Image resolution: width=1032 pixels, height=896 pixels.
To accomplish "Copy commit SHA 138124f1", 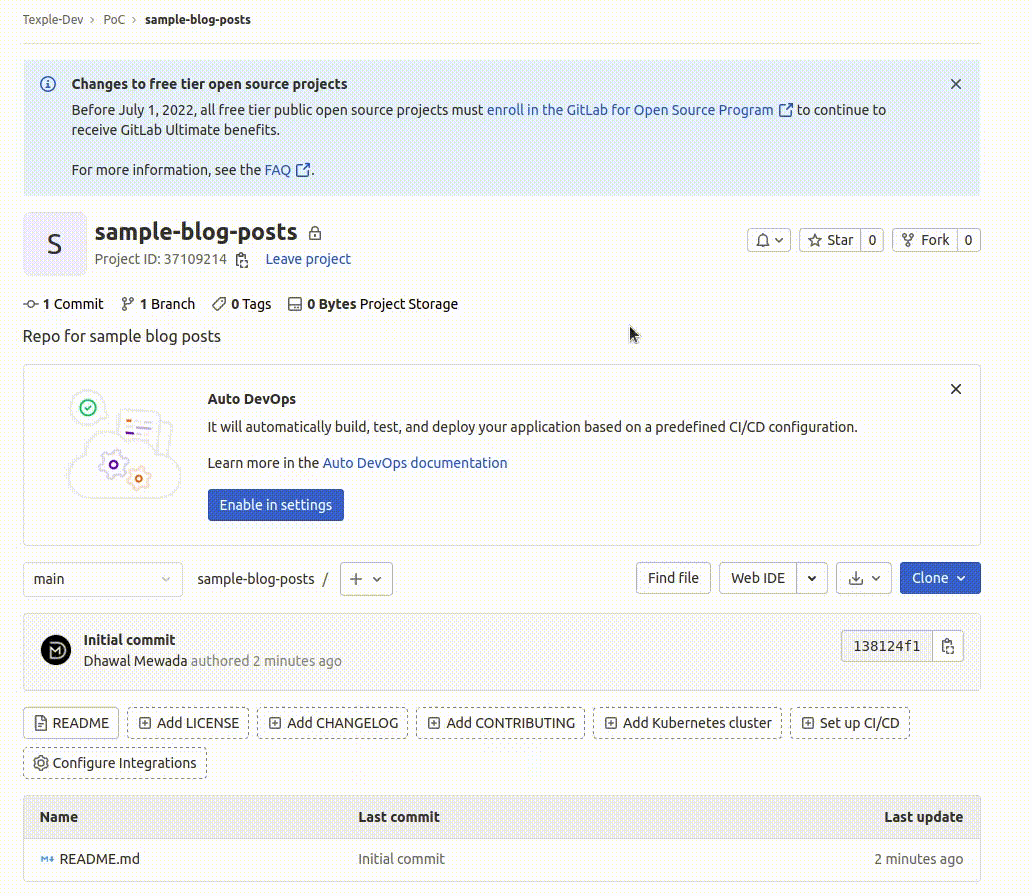I will pyautogui.click(x=946, y=645).
